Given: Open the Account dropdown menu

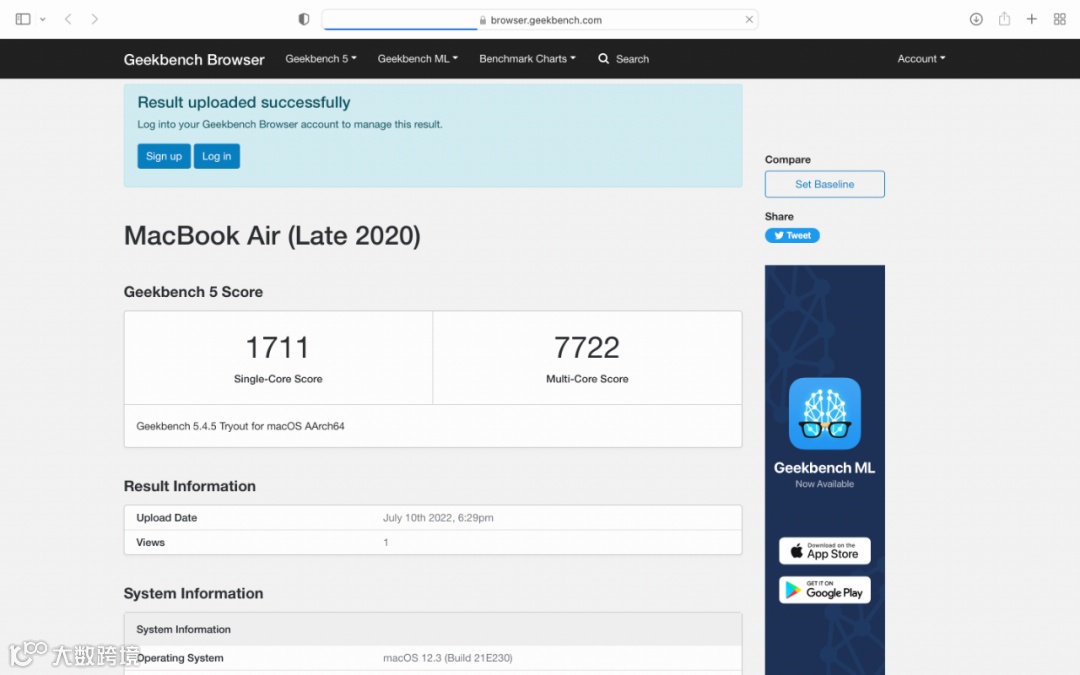Looking at the screenshot, I should (921, 59).
